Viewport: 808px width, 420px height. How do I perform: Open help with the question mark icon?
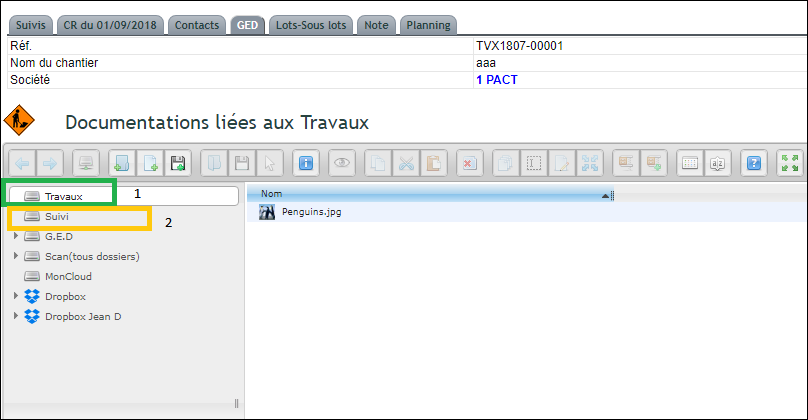coord(754,164)
